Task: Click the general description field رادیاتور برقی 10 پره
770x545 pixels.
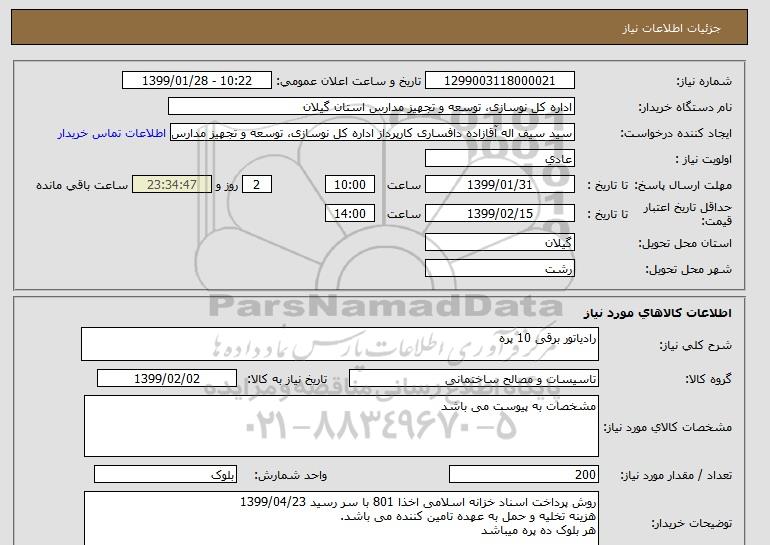Action: click(340, 344)
